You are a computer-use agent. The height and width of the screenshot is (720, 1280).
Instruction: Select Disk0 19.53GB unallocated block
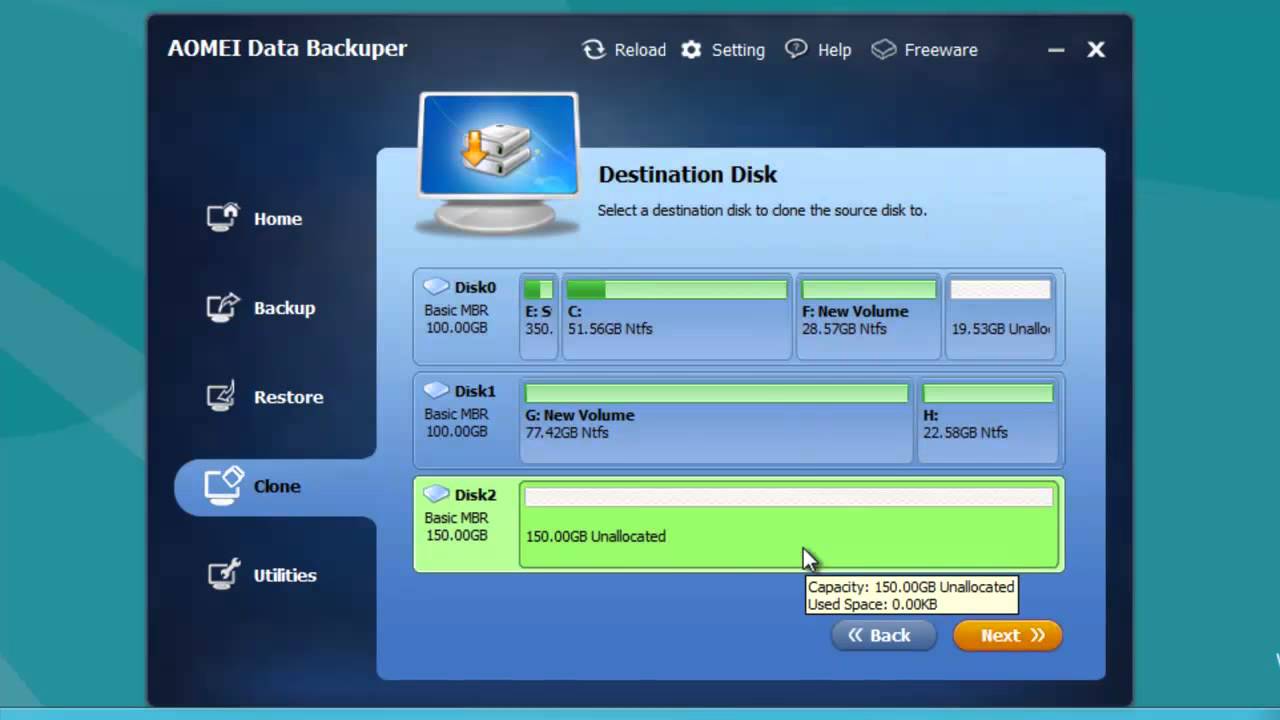pos(1000,317)
